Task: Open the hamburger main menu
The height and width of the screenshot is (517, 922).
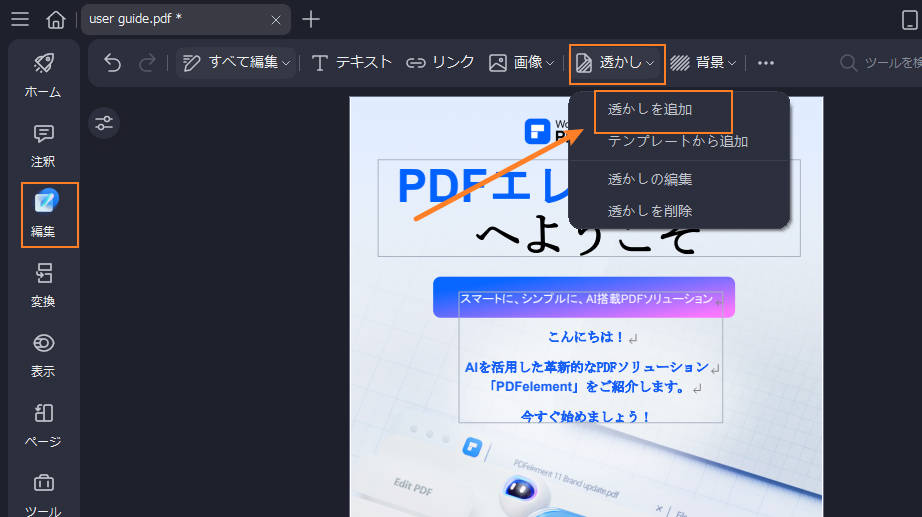Action: (x=20, y=19)
